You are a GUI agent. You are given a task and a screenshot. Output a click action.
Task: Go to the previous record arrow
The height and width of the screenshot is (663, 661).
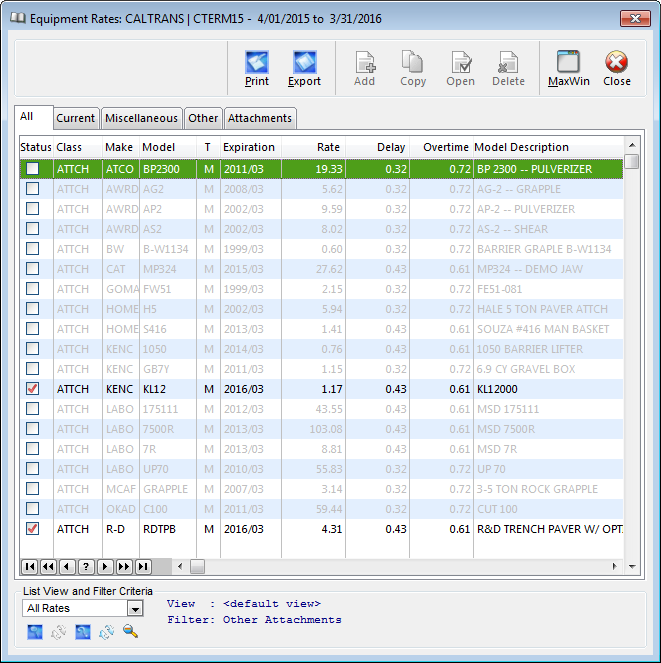pyautogui.click(x=67, y=567)
